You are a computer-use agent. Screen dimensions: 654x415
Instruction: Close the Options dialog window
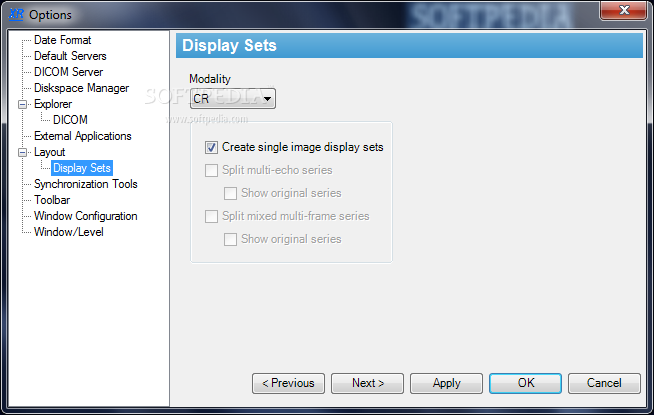point(624,10)
